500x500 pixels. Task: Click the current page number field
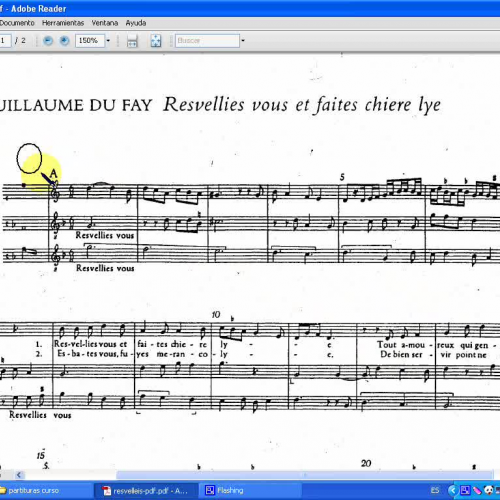pyautogui.click(x=5, y=41)
